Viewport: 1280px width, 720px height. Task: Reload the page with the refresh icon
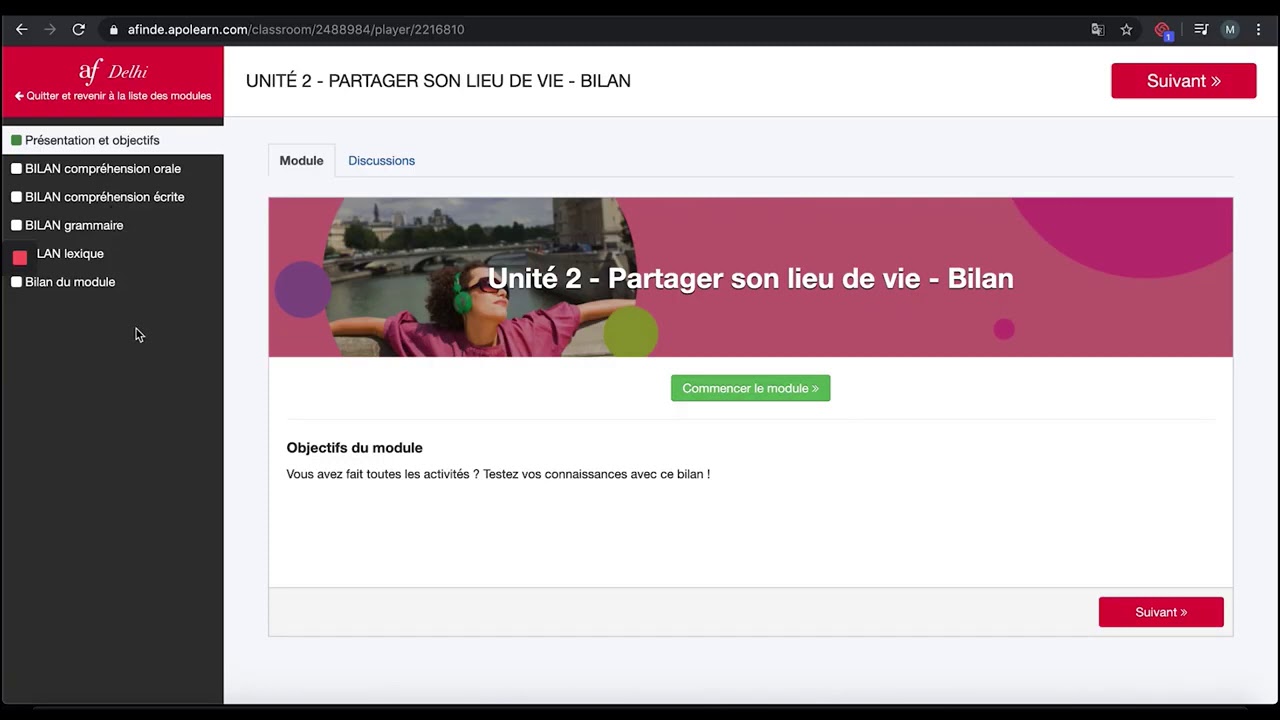[78, 30]
